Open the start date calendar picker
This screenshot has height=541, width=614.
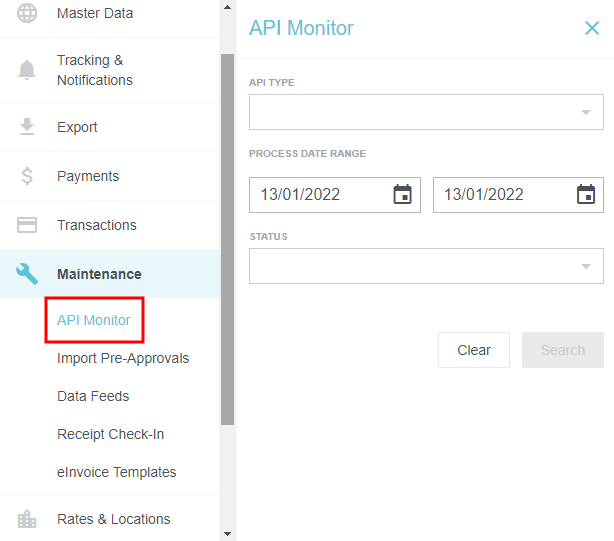(402, 195)
